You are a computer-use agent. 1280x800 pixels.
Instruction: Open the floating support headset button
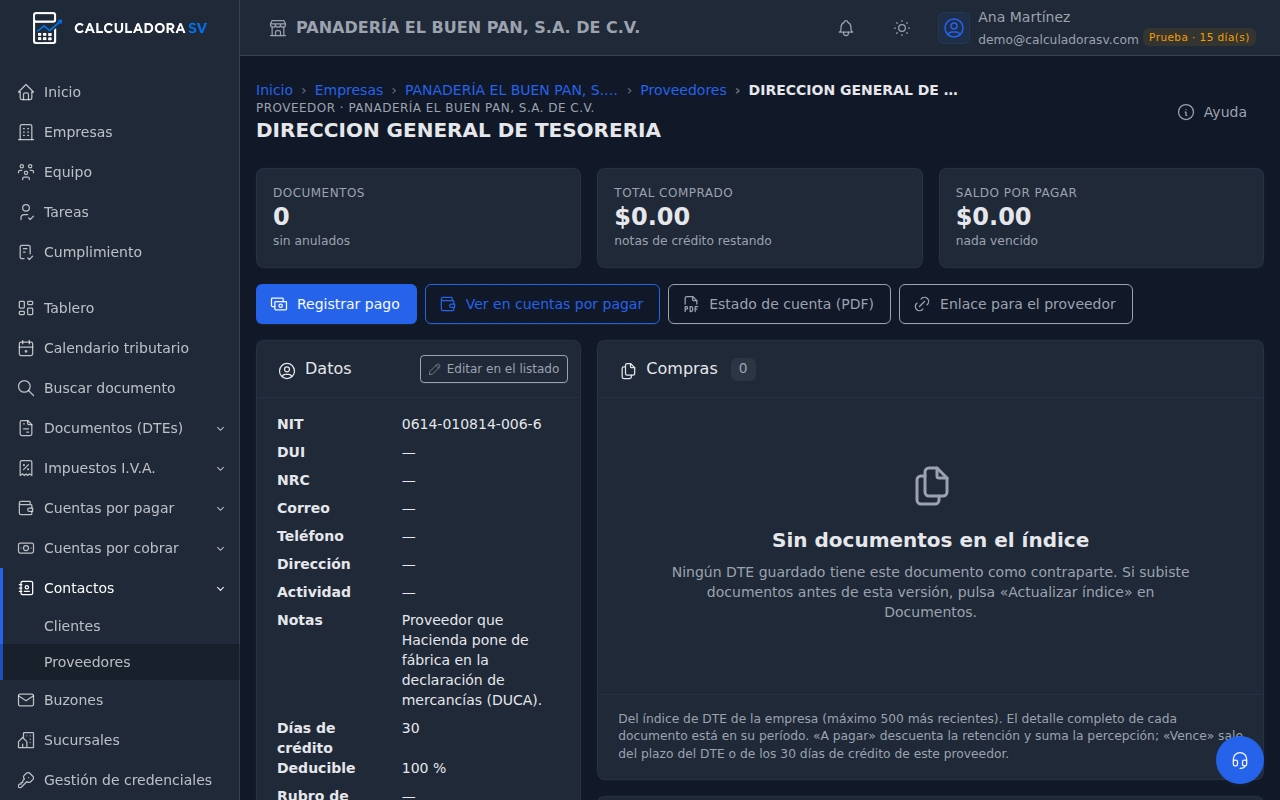pyautogui.click(x=1240, y=760)
